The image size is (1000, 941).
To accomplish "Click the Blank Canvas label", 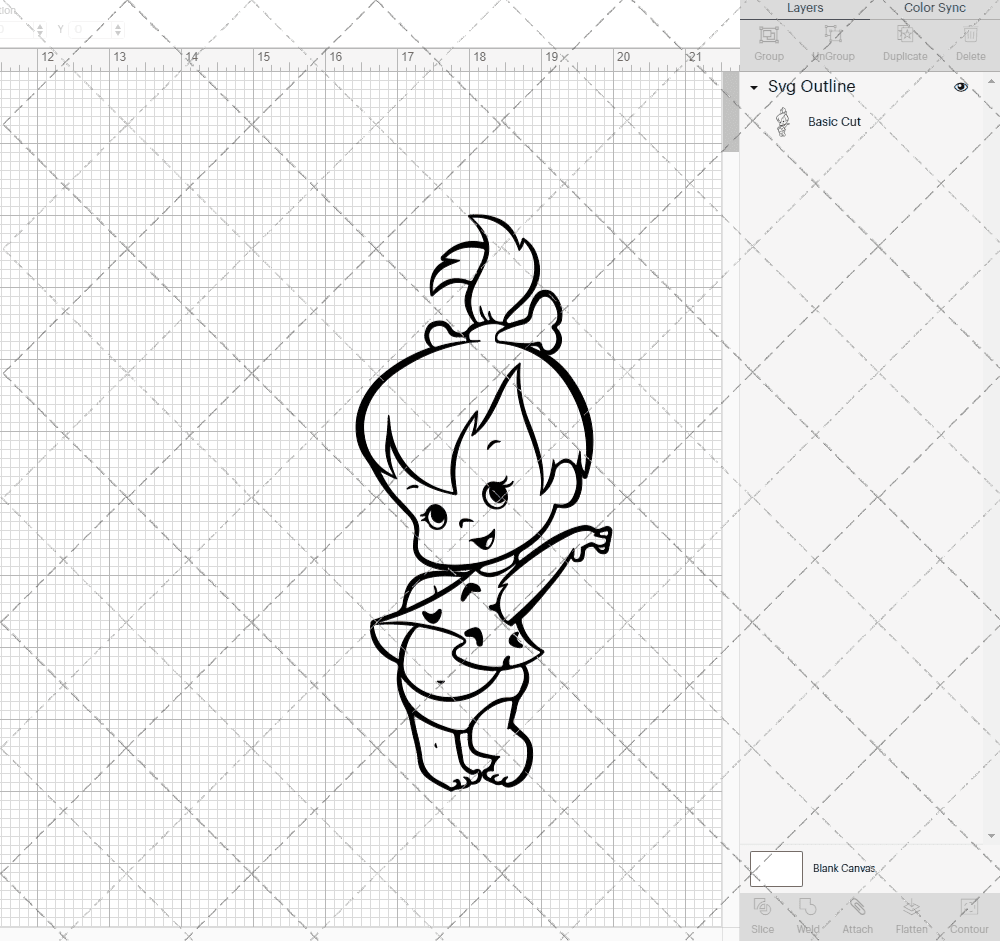I will tap(844, 868).
